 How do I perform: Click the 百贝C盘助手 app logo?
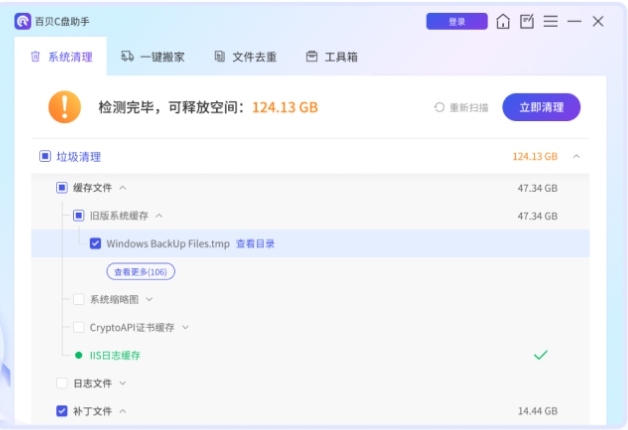(x=23, y=21)
